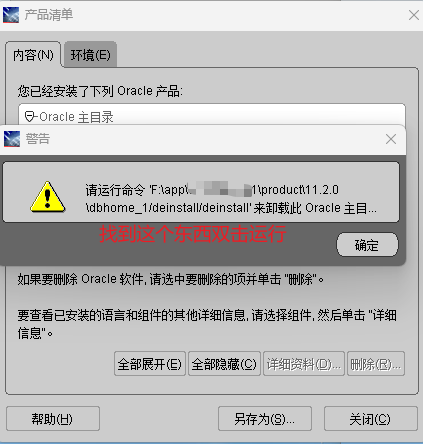Click the 全部隐藏(C) button
Screen dimensions: 423x444
pos(224,364)
